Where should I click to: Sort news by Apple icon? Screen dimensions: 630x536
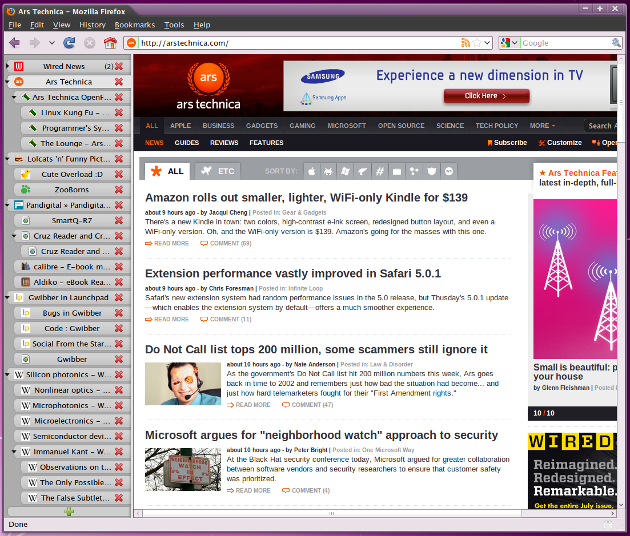point(311,172)
